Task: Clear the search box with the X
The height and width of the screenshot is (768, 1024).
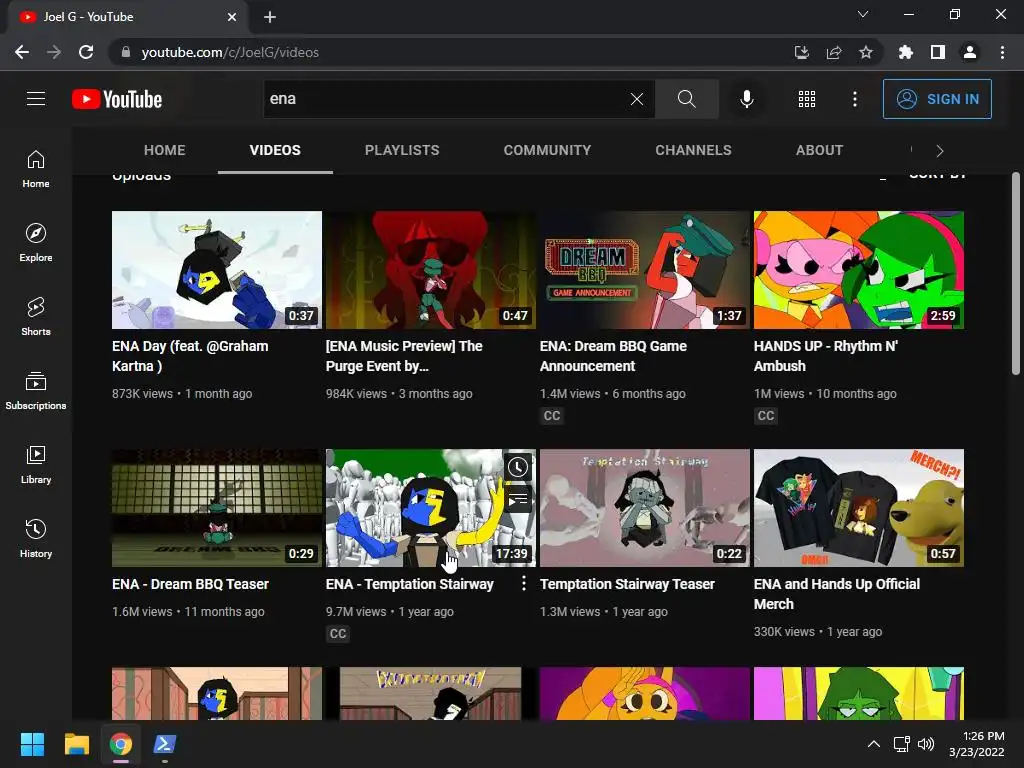Action: click(637, 99)
